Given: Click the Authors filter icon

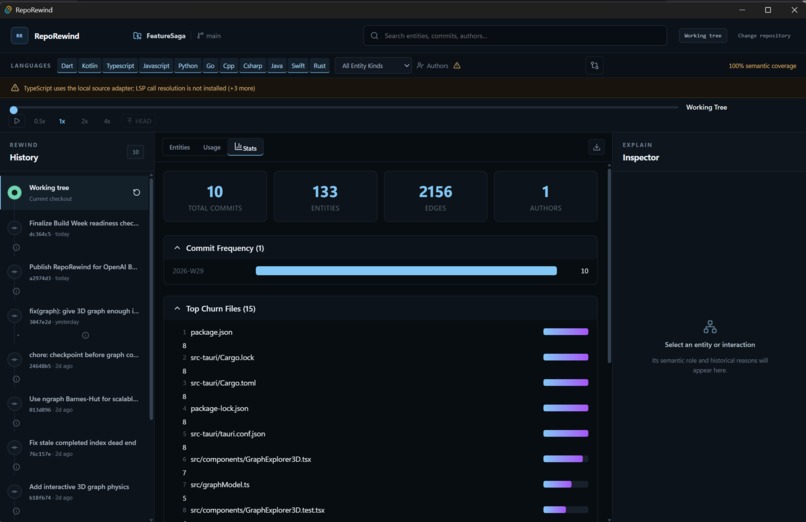Looking at the screenshot, I should (420, 66).
